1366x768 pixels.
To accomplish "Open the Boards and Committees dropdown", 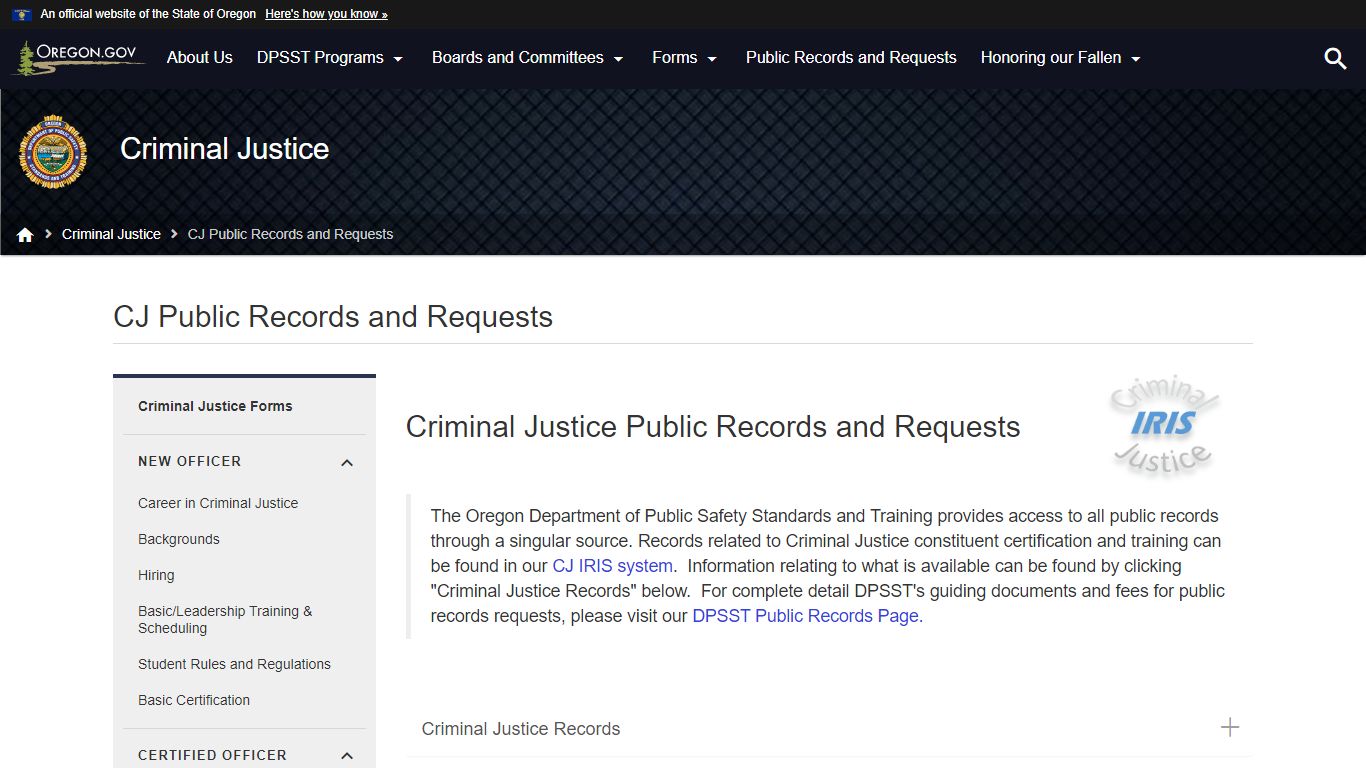I will 528,58.
